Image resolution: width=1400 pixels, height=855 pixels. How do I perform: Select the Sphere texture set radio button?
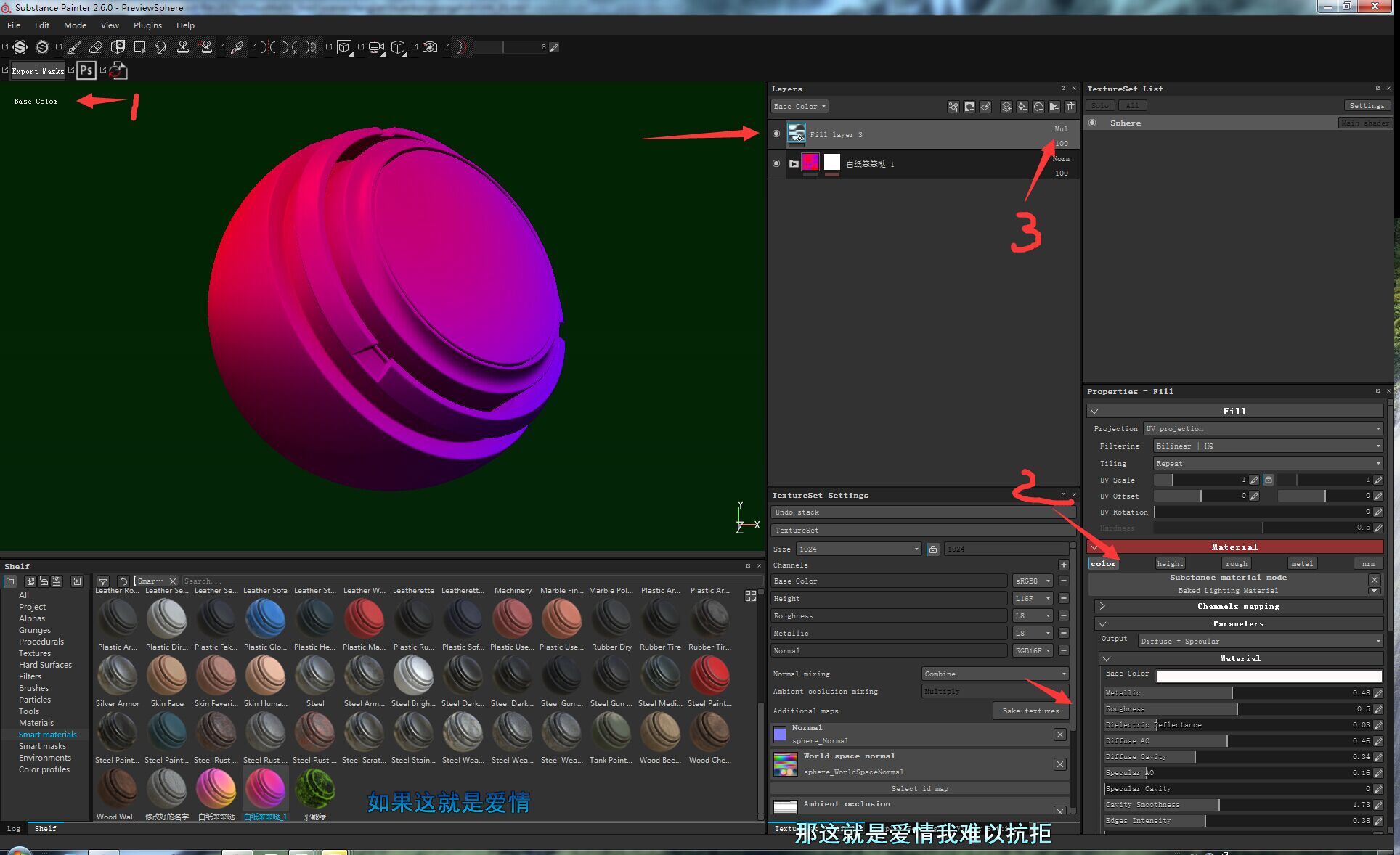(1092, 123)
